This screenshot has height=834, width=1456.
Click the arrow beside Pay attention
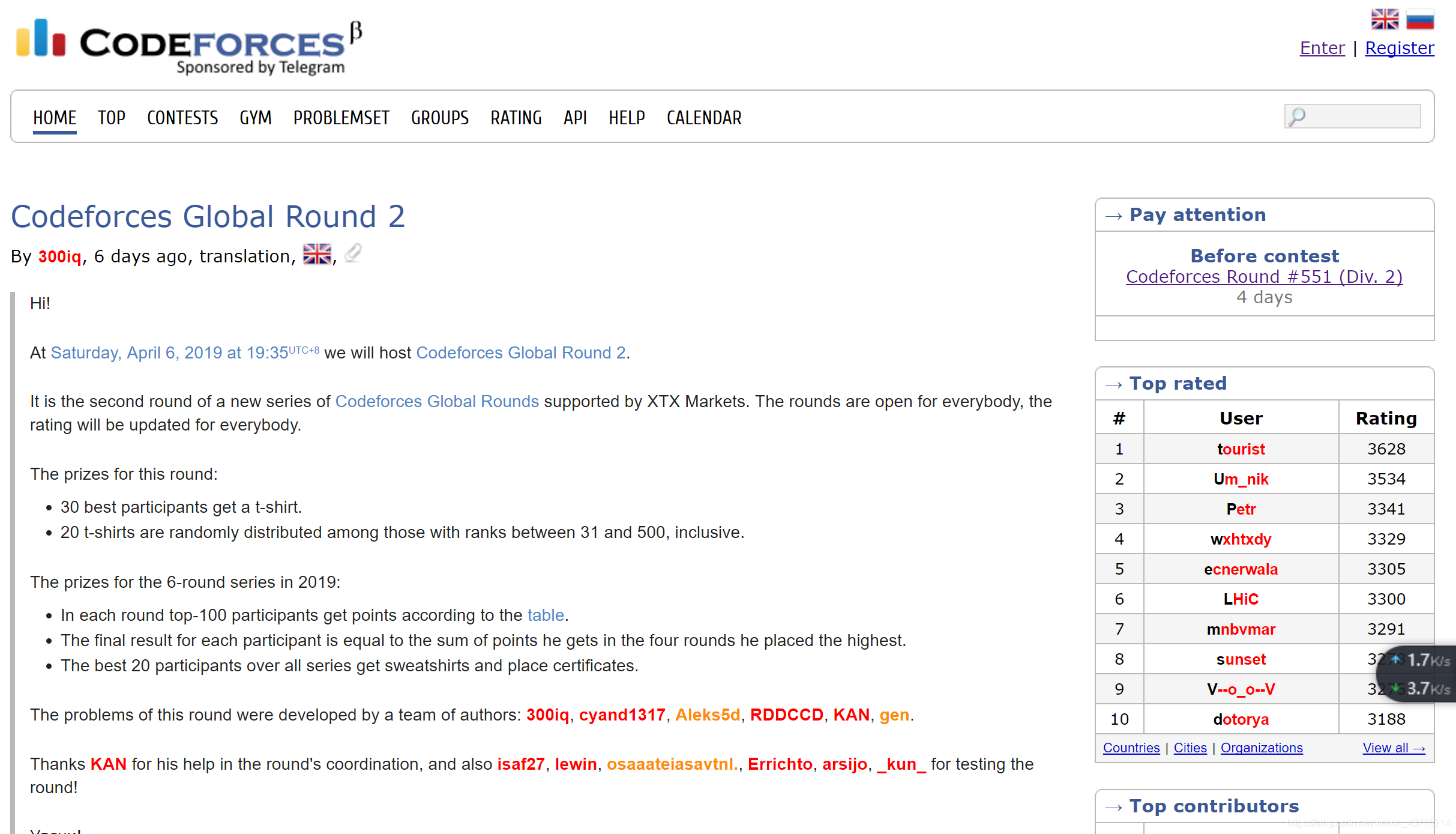point(1113,216)
